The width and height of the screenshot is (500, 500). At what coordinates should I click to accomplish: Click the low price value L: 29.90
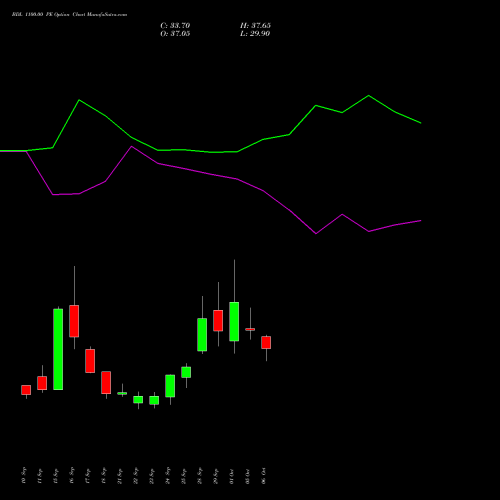pos(255,34)
